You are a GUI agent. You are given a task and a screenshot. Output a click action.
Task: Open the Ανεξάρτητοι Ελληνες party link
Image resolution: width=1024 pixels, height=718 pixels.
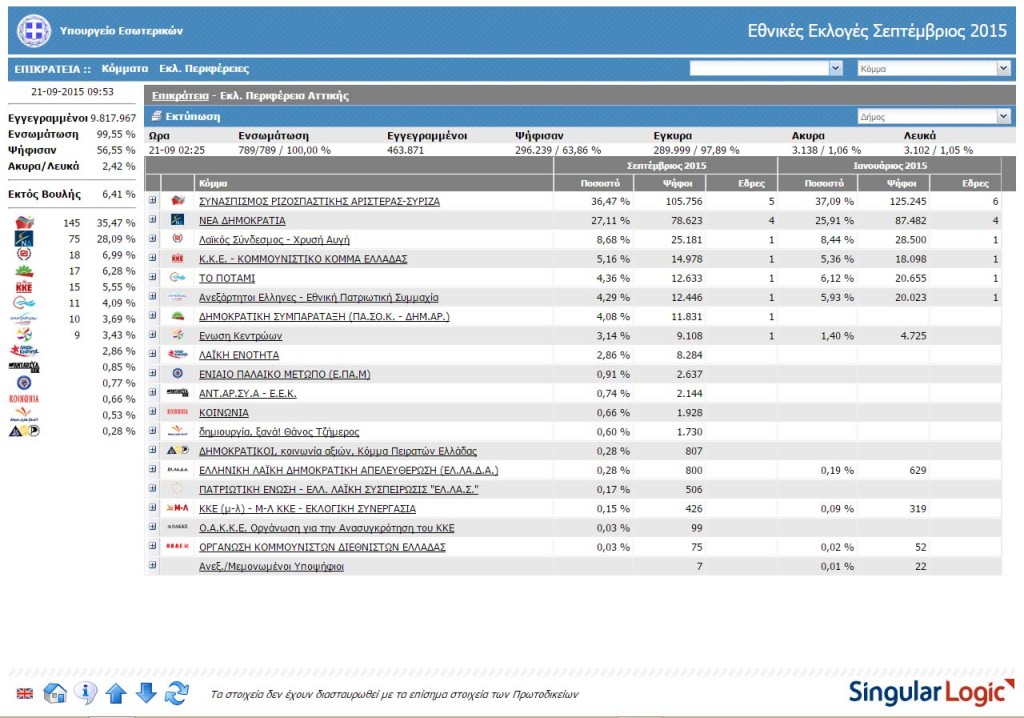319,297
